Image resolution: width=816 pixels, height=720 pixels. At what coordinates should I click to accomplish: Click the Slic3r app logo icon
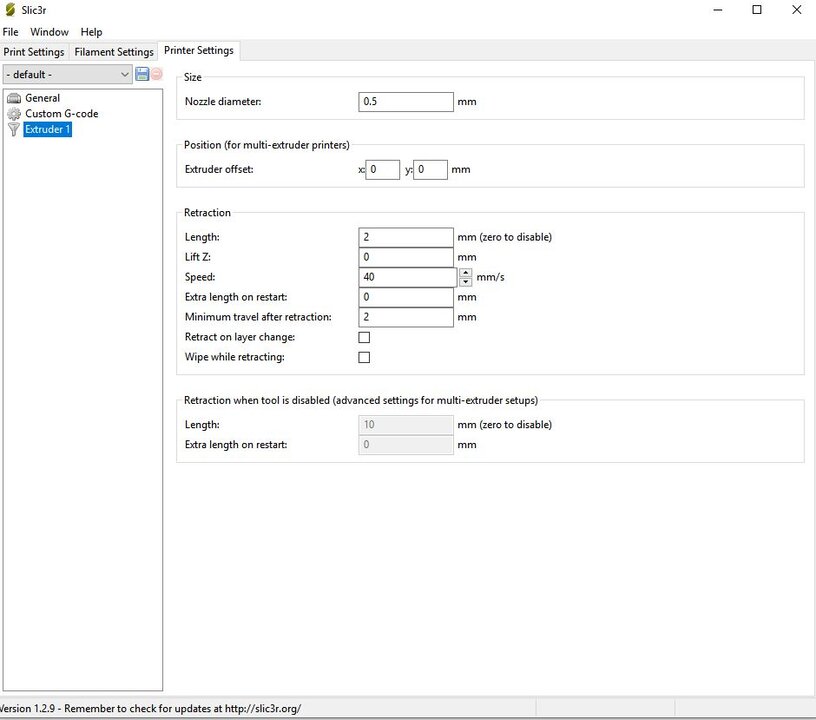[x=10, y=9]
